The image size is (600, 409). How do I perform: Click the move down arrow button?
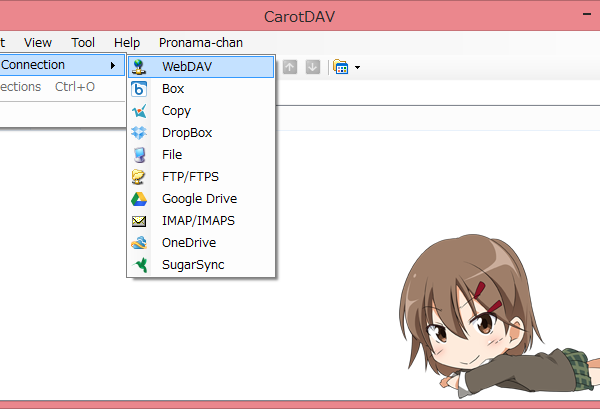click(313, 67)
